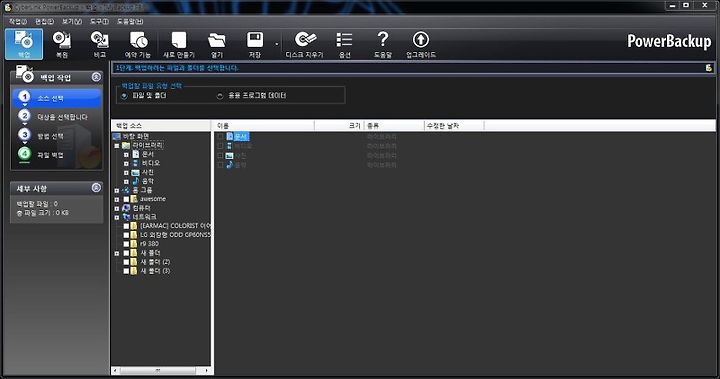Open the 도구 menu
Screen dimensions: 720x379
pos(99,22)
